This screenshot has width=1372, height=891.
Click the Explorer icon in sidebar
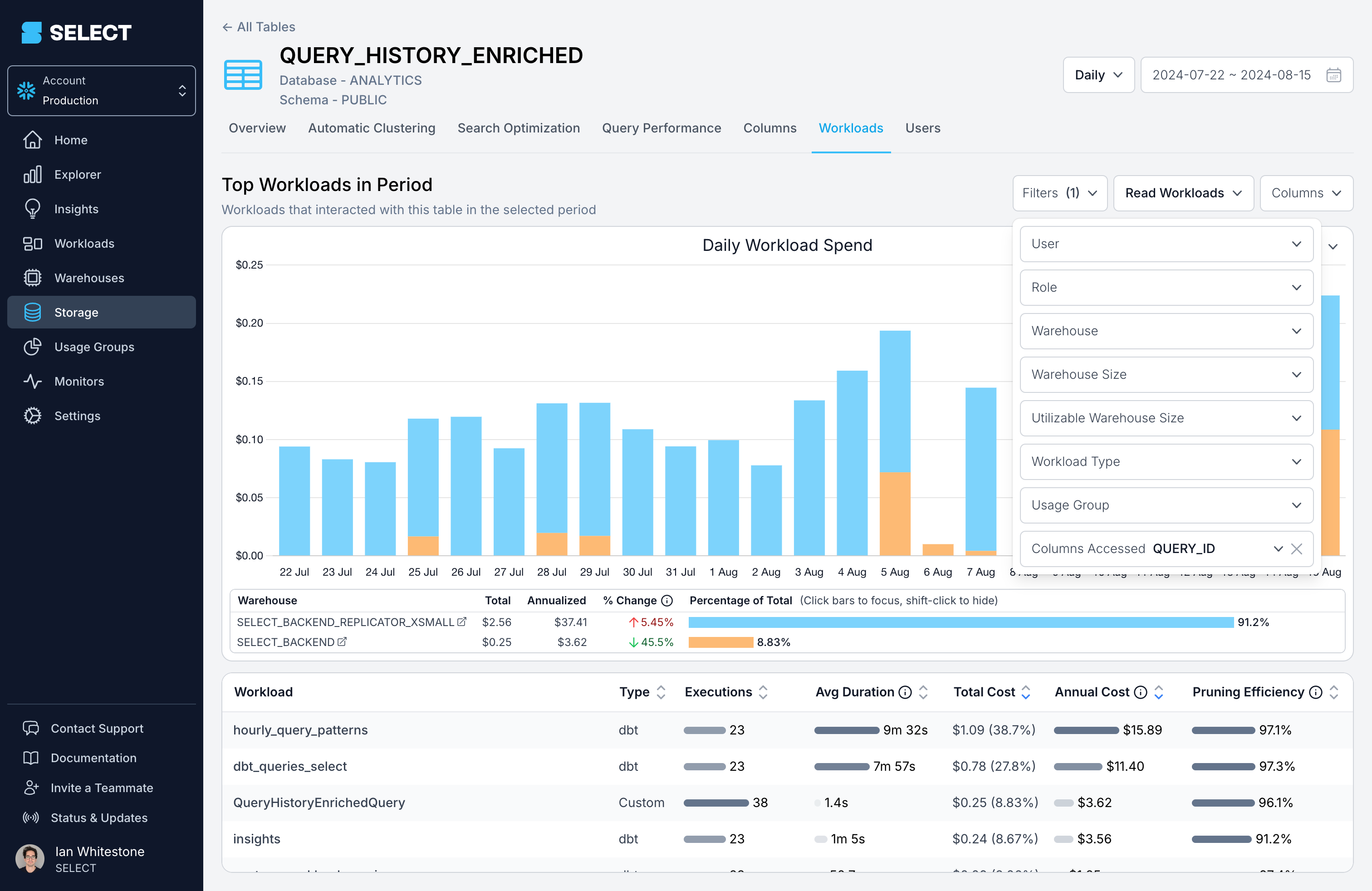pos(32,174)
